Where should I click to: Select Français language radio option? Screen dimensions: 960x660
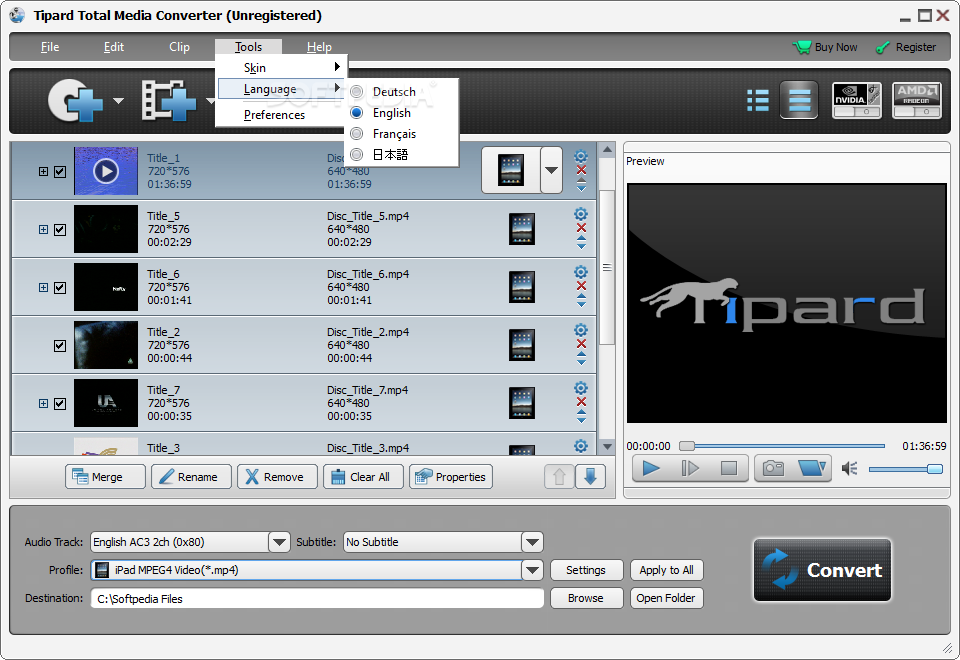(357, 133)
